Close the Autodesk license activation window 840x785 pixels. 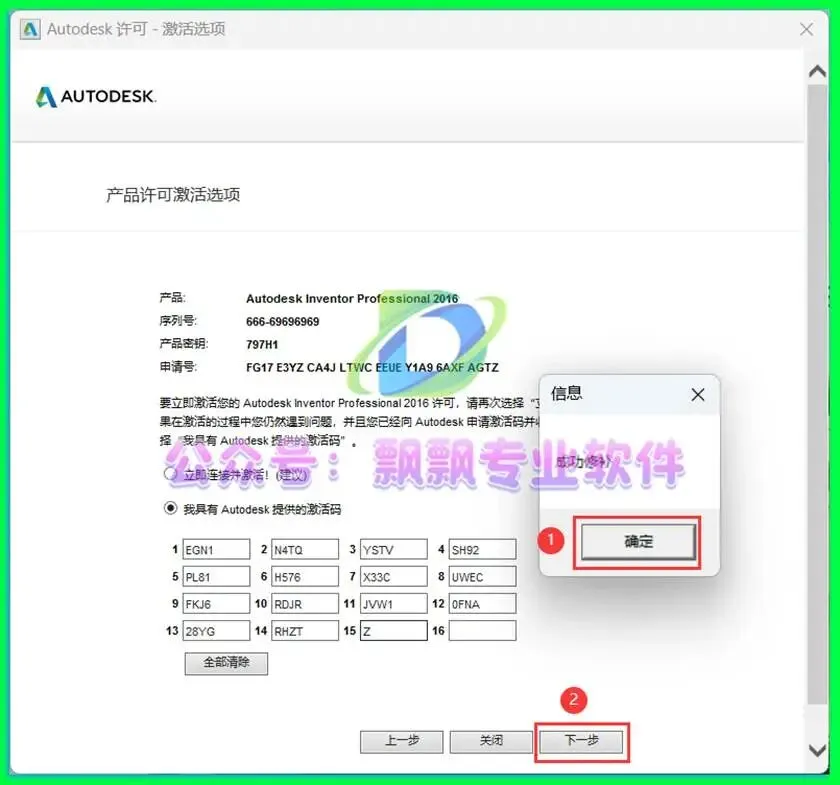click(x=806, y=29)
